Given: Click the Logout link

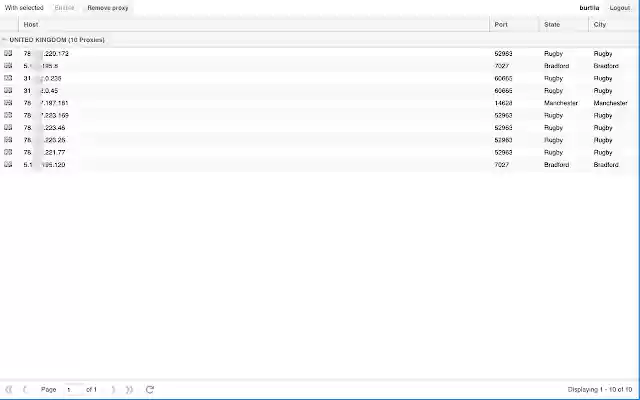Looking at the screenshot, I should (x=620, y=8).
